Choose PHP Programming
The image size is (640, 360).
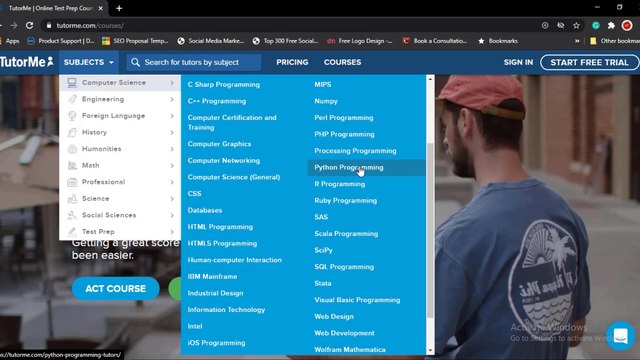344,134
